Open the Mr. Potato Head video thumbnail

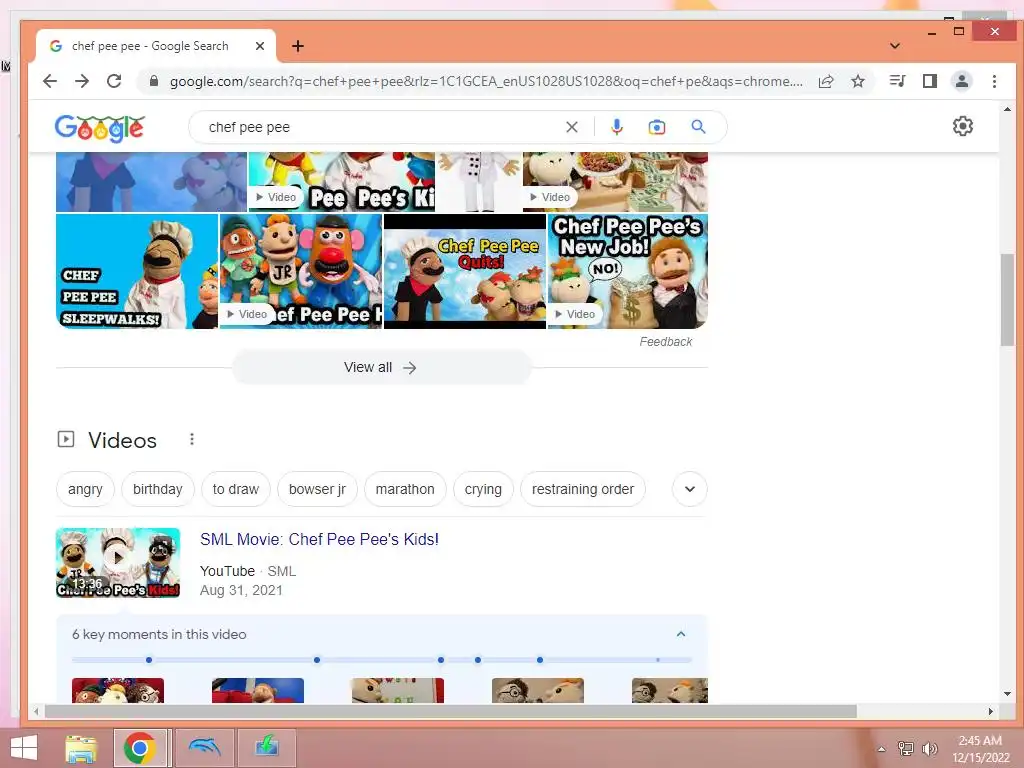[x=300, y=271]
